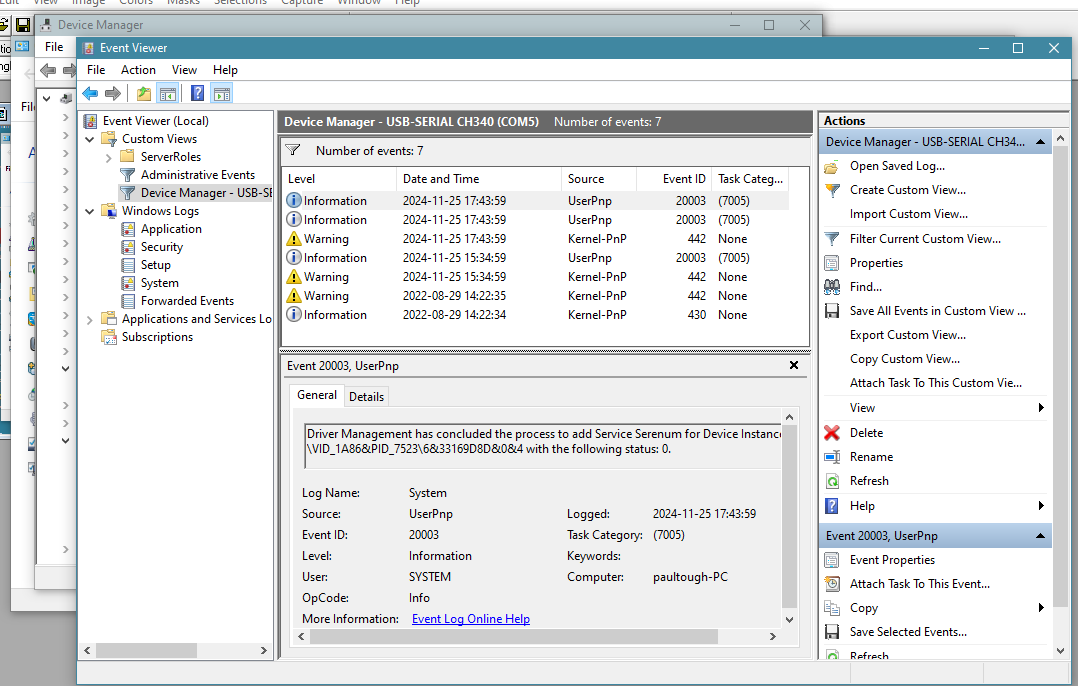The width and height of the screenshot is (1078, 686).
Task: Click the blue Help toolbar icon
Action: coord(197,93)
